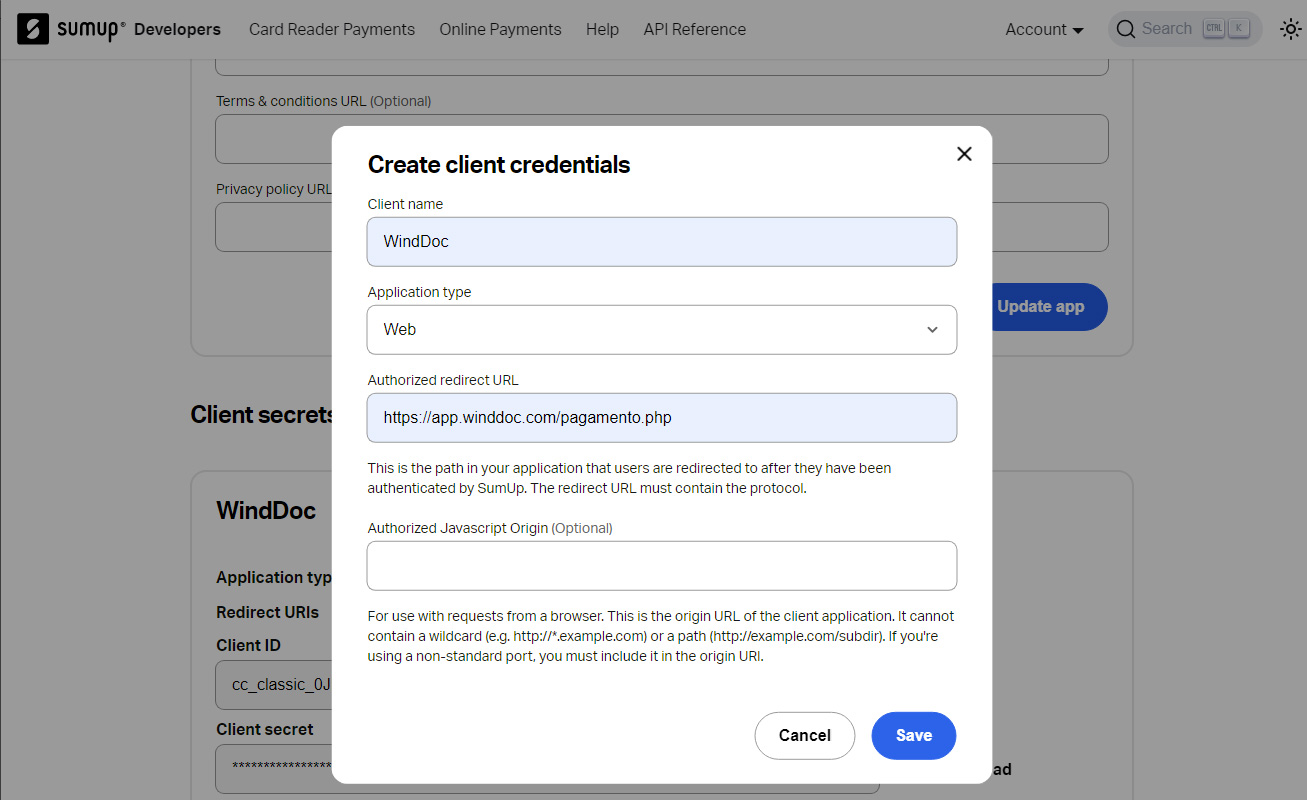Click the SumUp logo icon
The height and width of the screenshot is (800, 1307).
pyautogui.click(x=33, y=29)
